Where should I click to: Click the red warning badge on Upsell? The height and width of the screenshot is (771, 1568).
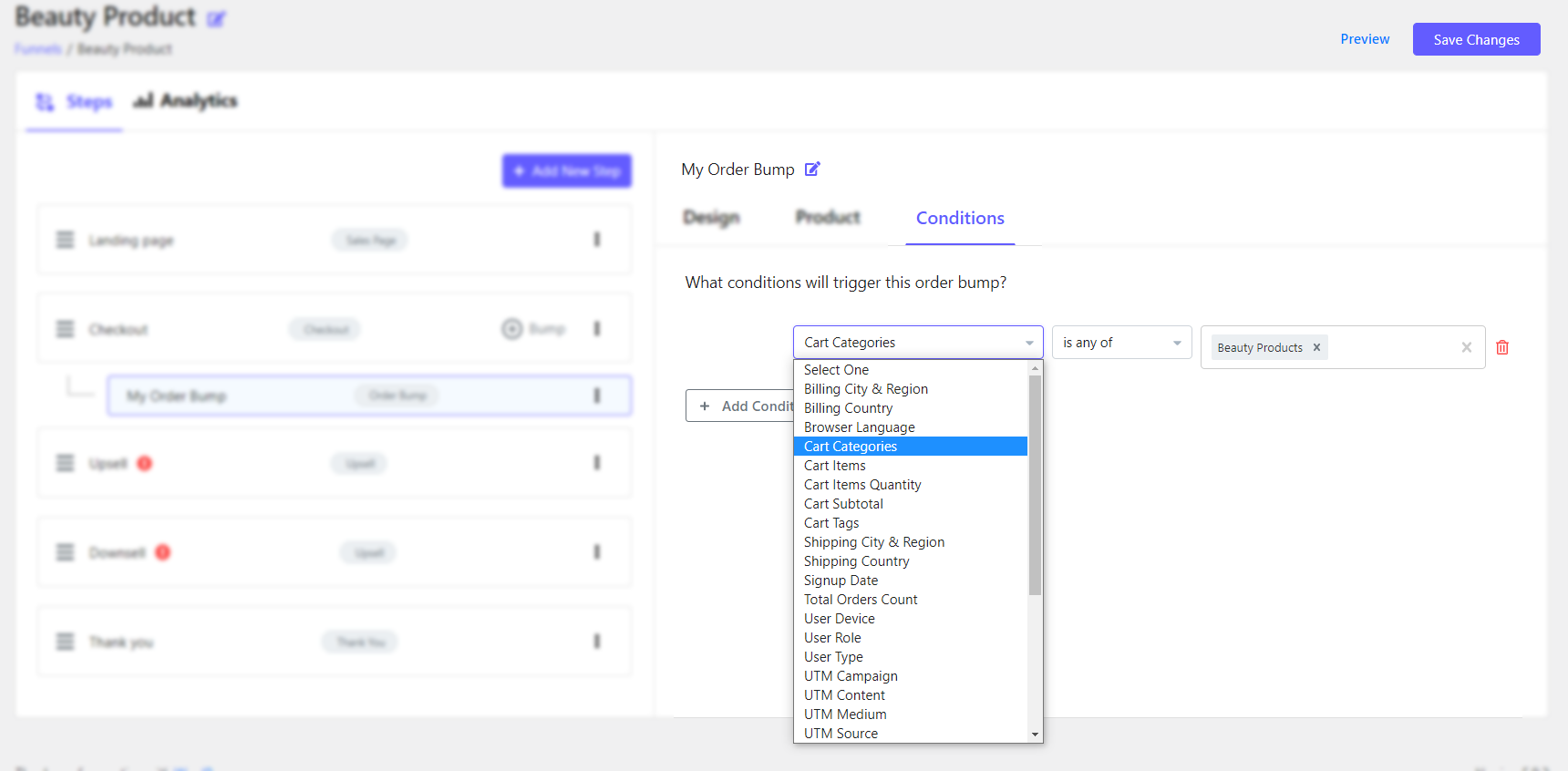[144, 463]
